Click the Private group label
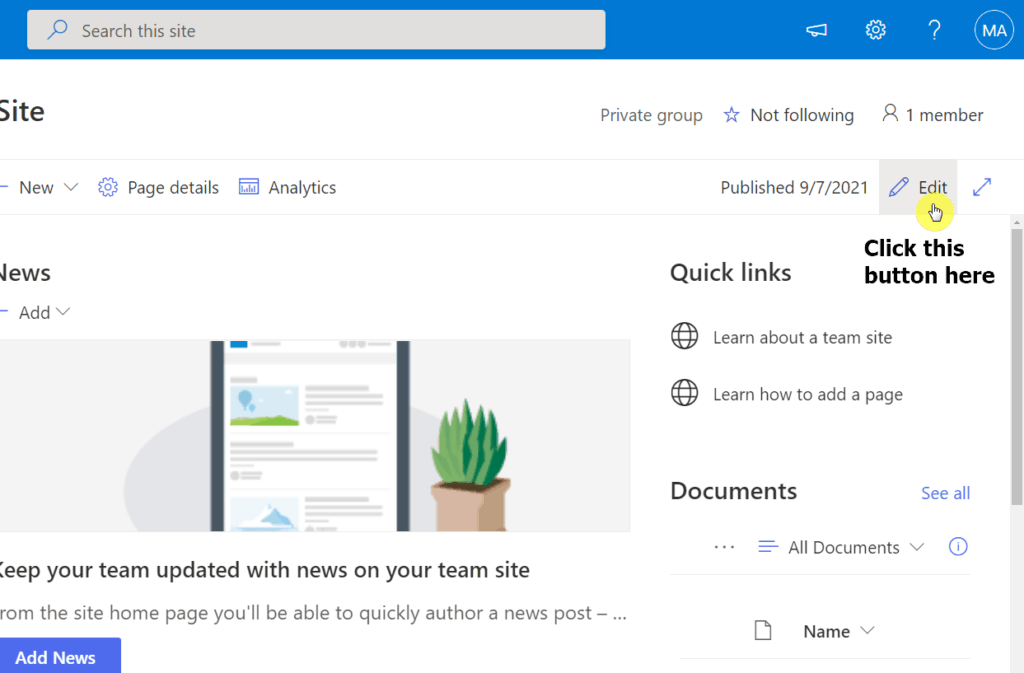This screenshot has height=673, width=1024. click(x=651, y=116)
